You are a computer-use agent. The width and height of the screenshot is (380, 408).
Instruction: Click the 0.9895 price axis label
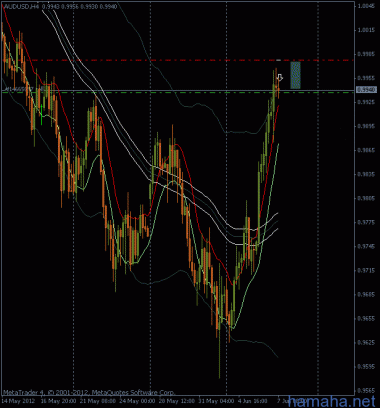point(366,126)
